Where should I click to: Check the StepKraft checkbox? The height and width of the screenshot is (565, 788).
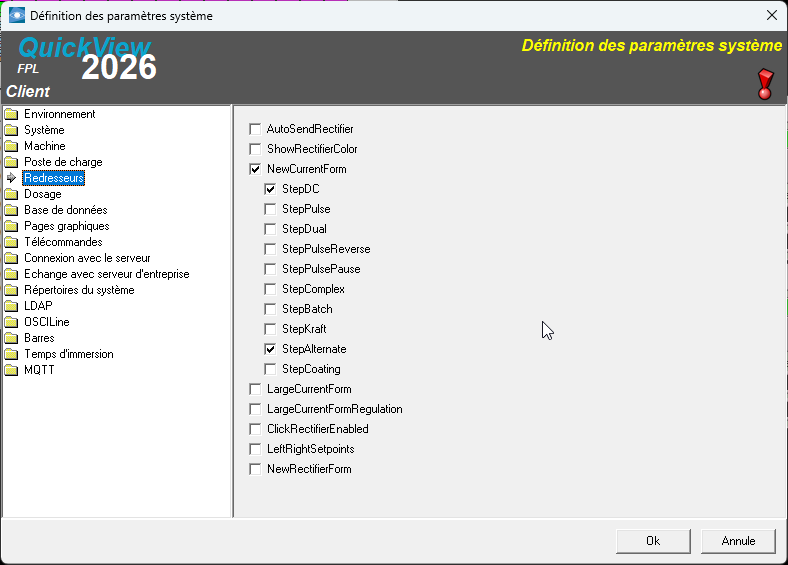click(x=270, y=329)
